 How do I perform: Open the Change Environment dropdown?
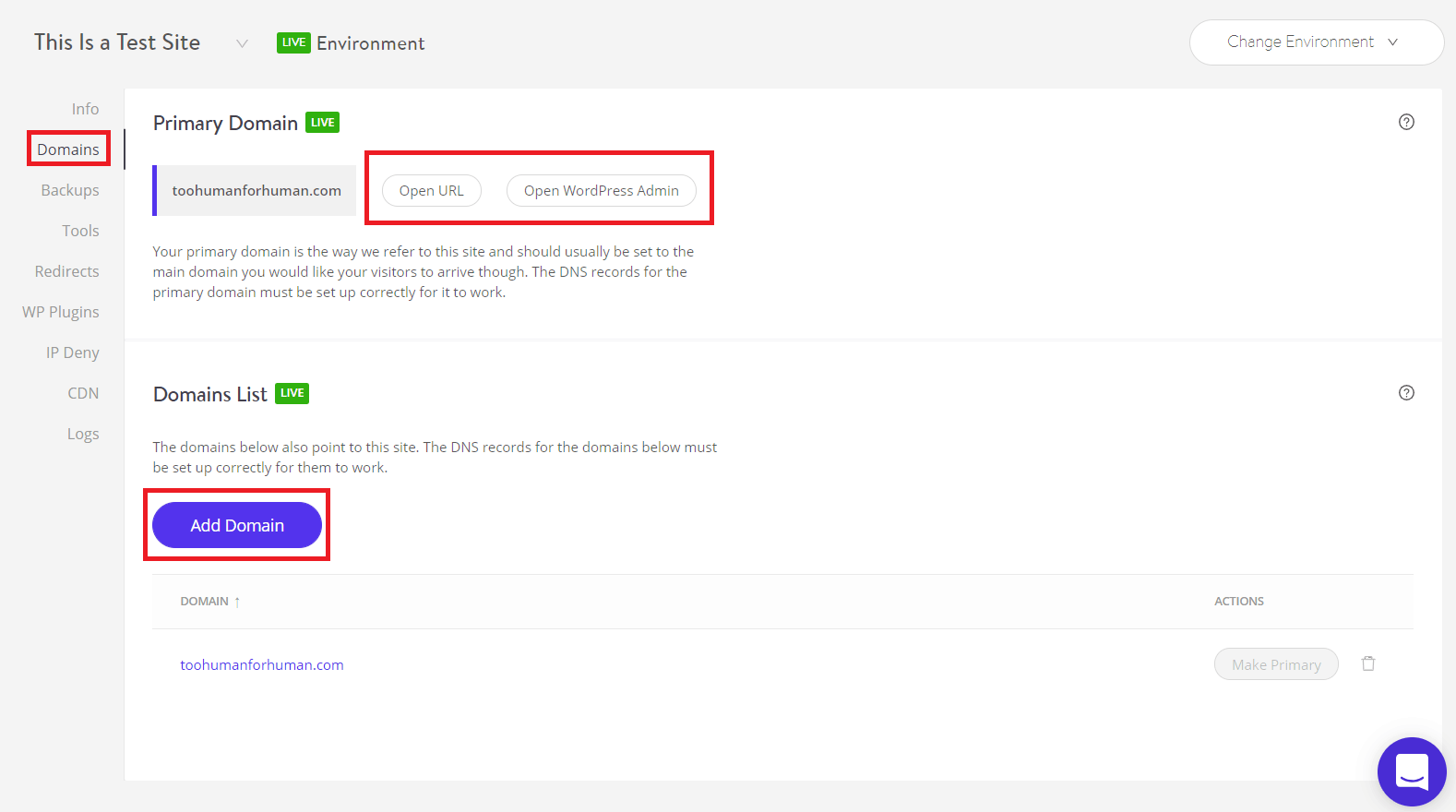coord(1317,42)
